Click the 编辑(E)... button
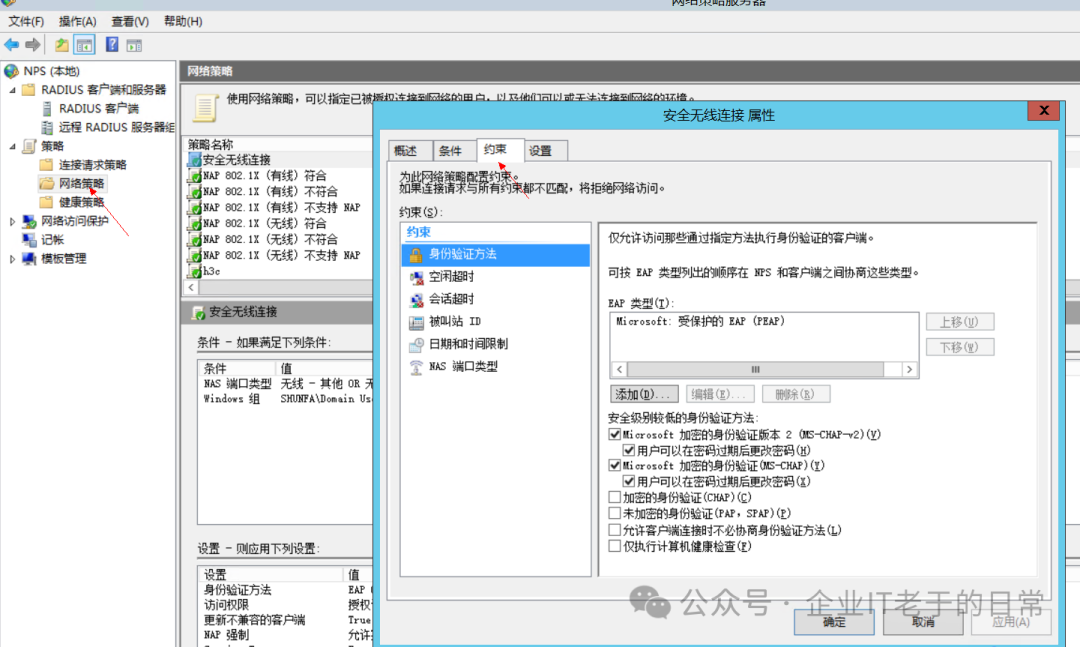1080x647 pixels. click(720, 395)
